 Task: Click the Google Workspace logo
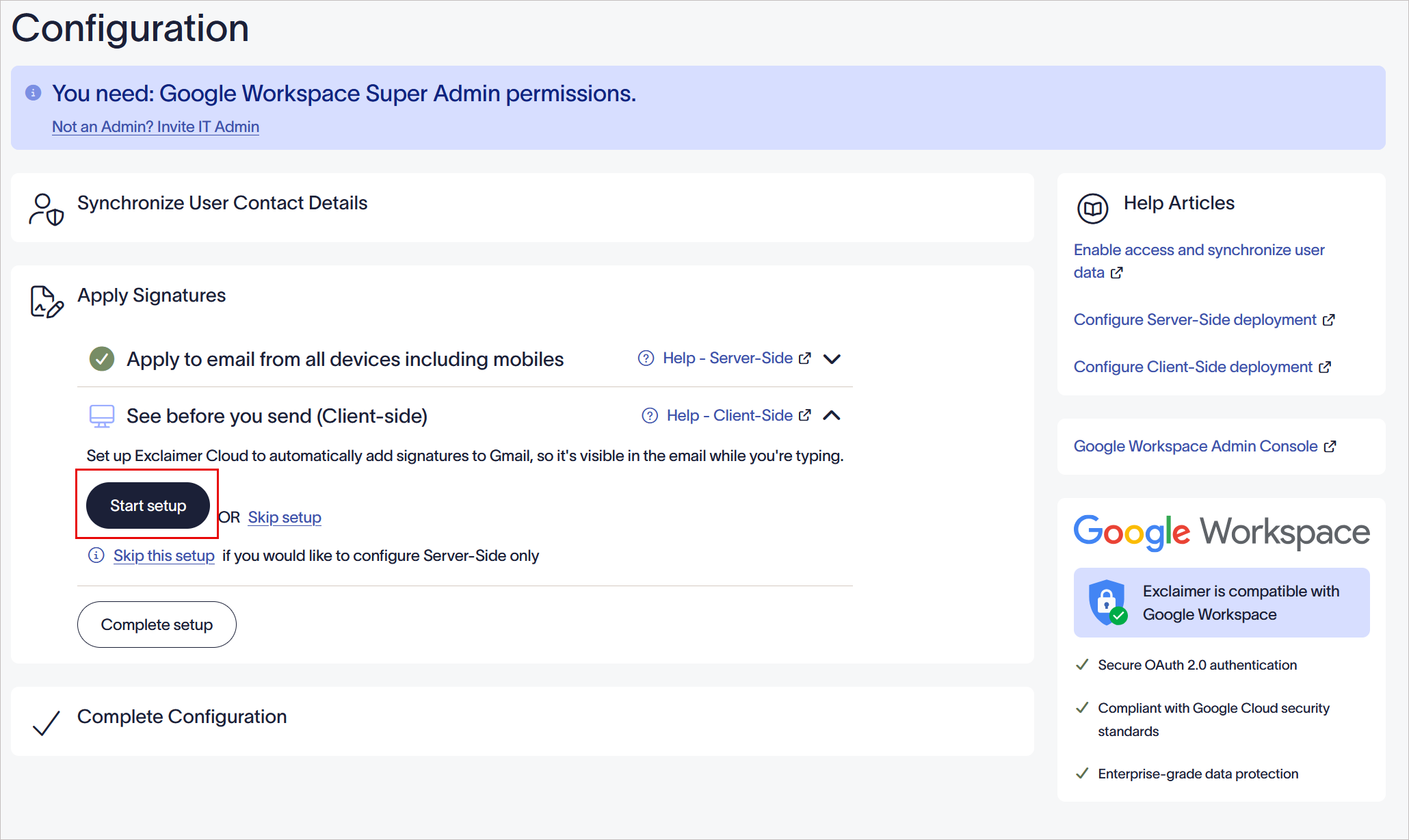pyautogui.click(x=1222, y=533)
